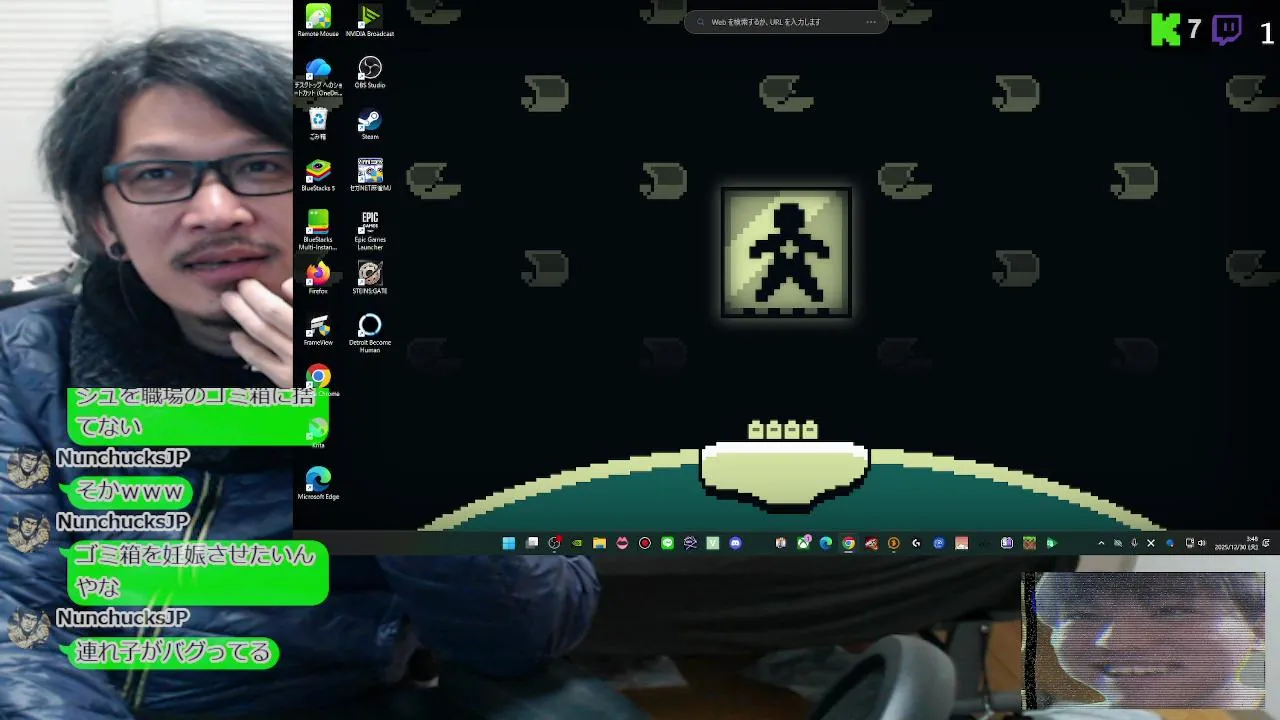Image resolution: width=1280 pixels, height=720 pixels.
Task: Open the volume tray icon
Action: [1201, 543]
